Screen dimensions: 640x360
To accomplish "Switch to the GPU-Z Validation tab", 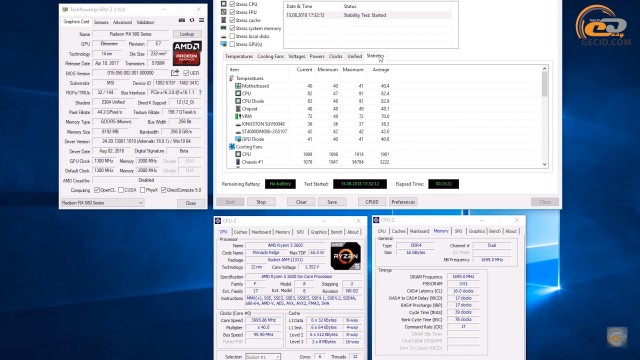I will [x=145, y=22].
